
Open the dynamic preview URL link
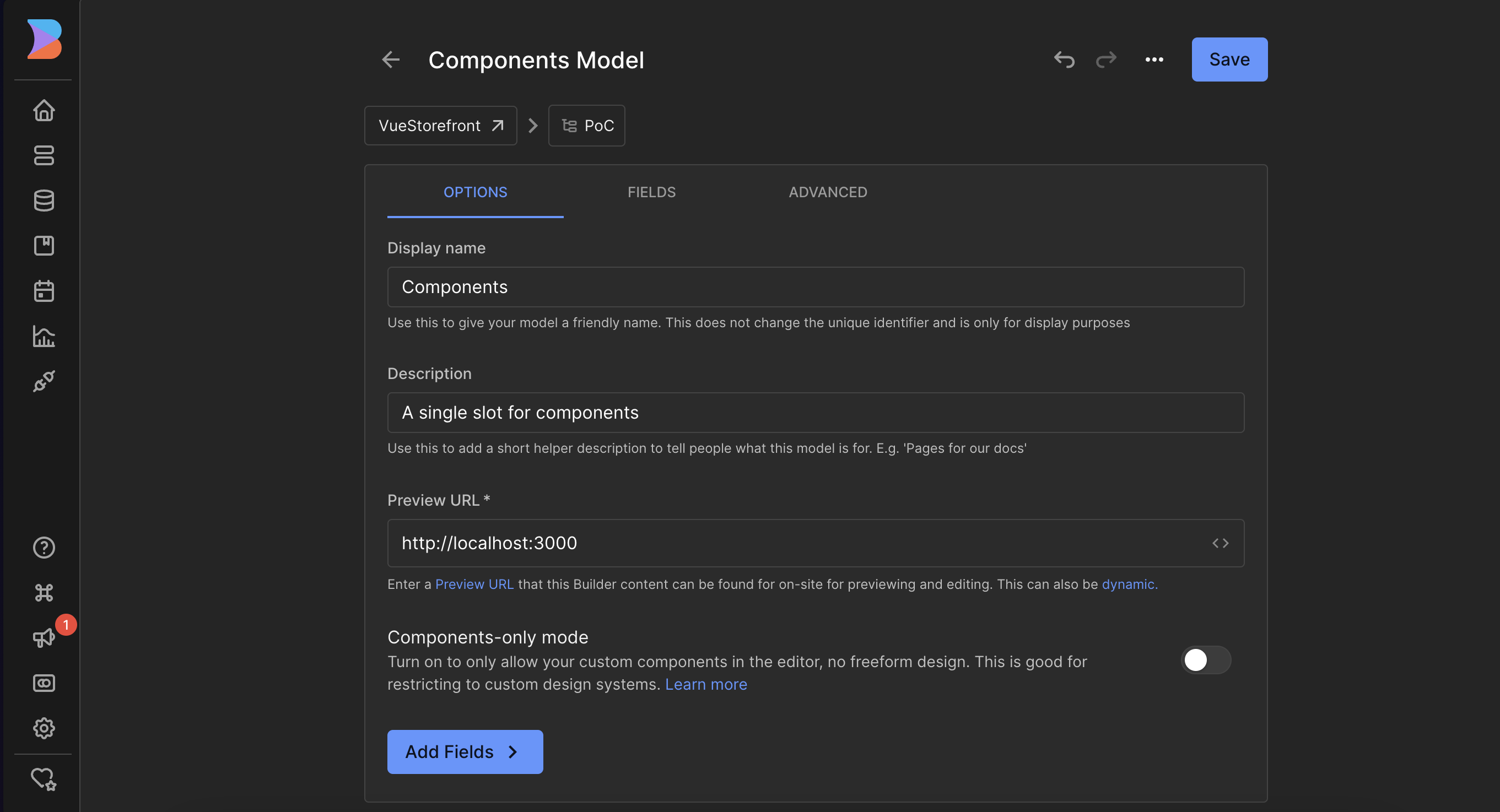tap(1130, 584)
